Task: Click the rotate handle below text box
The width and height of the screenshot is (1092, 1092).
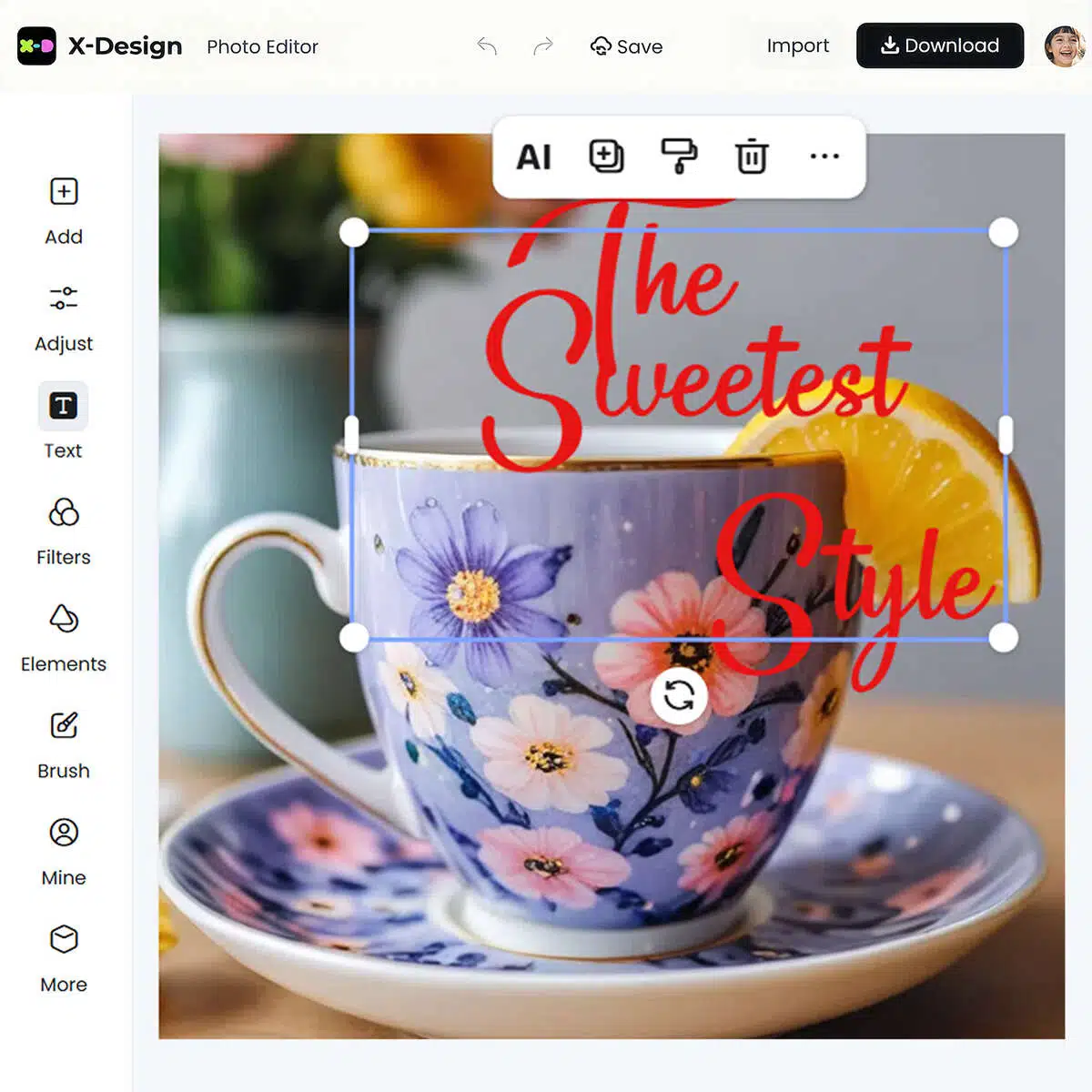Action: pyautogui.click(x=679, y=696)
